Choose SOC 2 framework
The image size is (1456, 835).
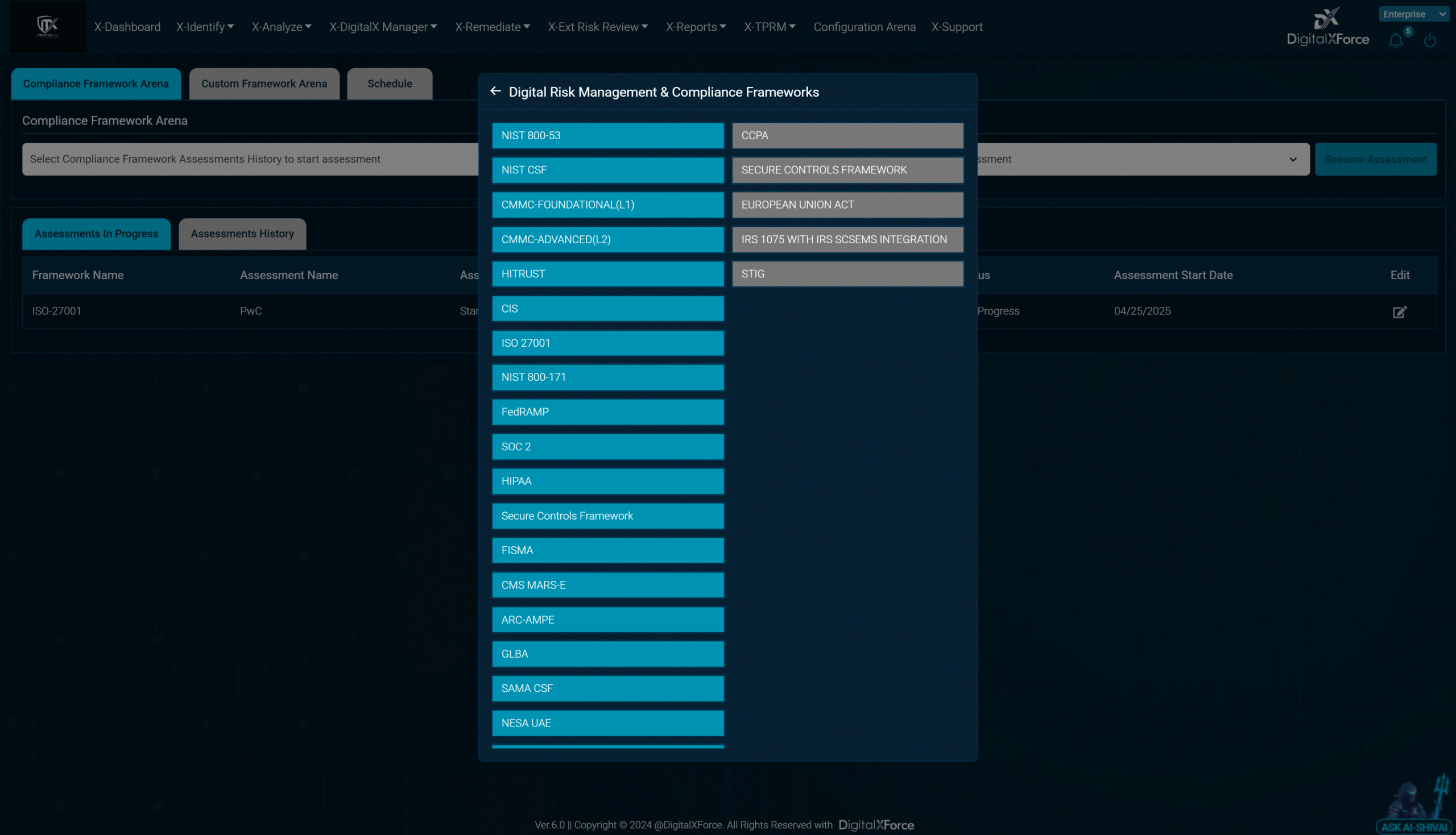(x=607, y=447)
